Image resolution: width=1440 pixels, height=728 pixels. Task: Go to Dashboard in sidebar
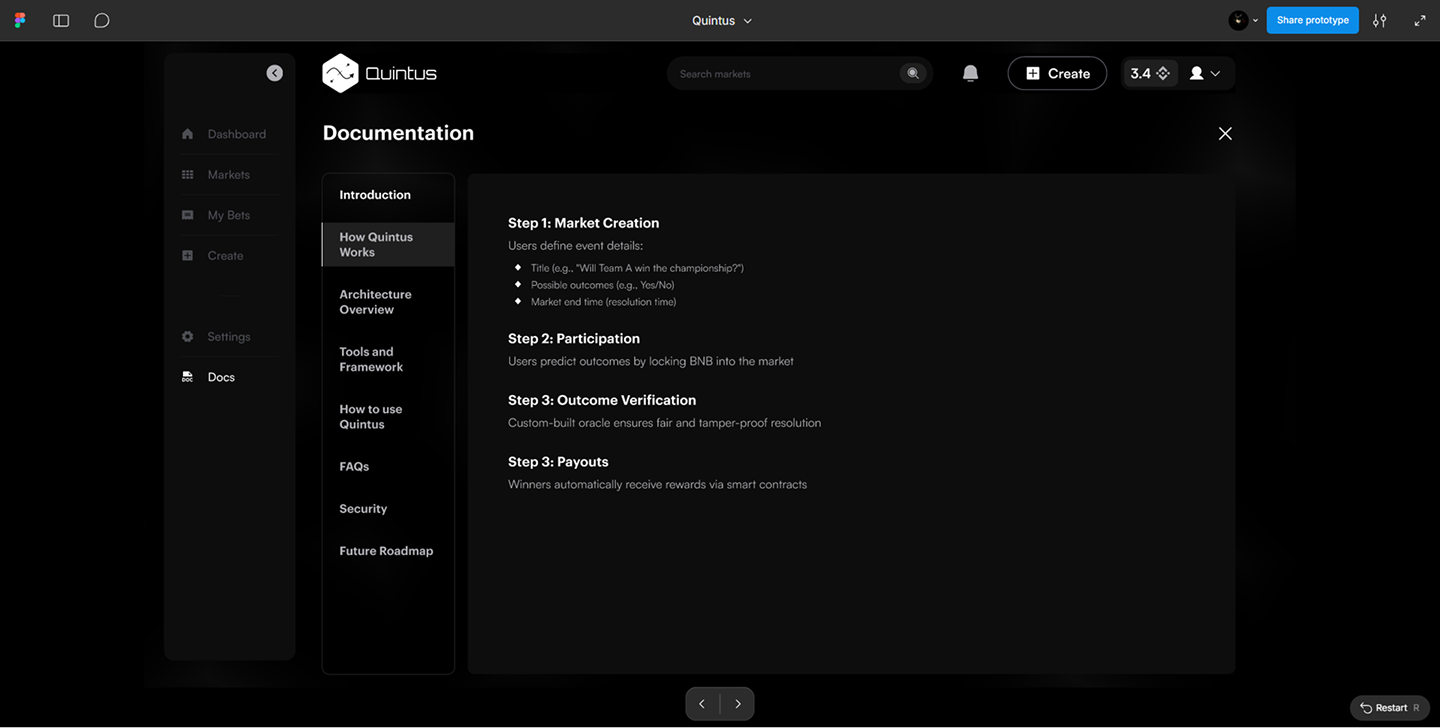point(237,134)
